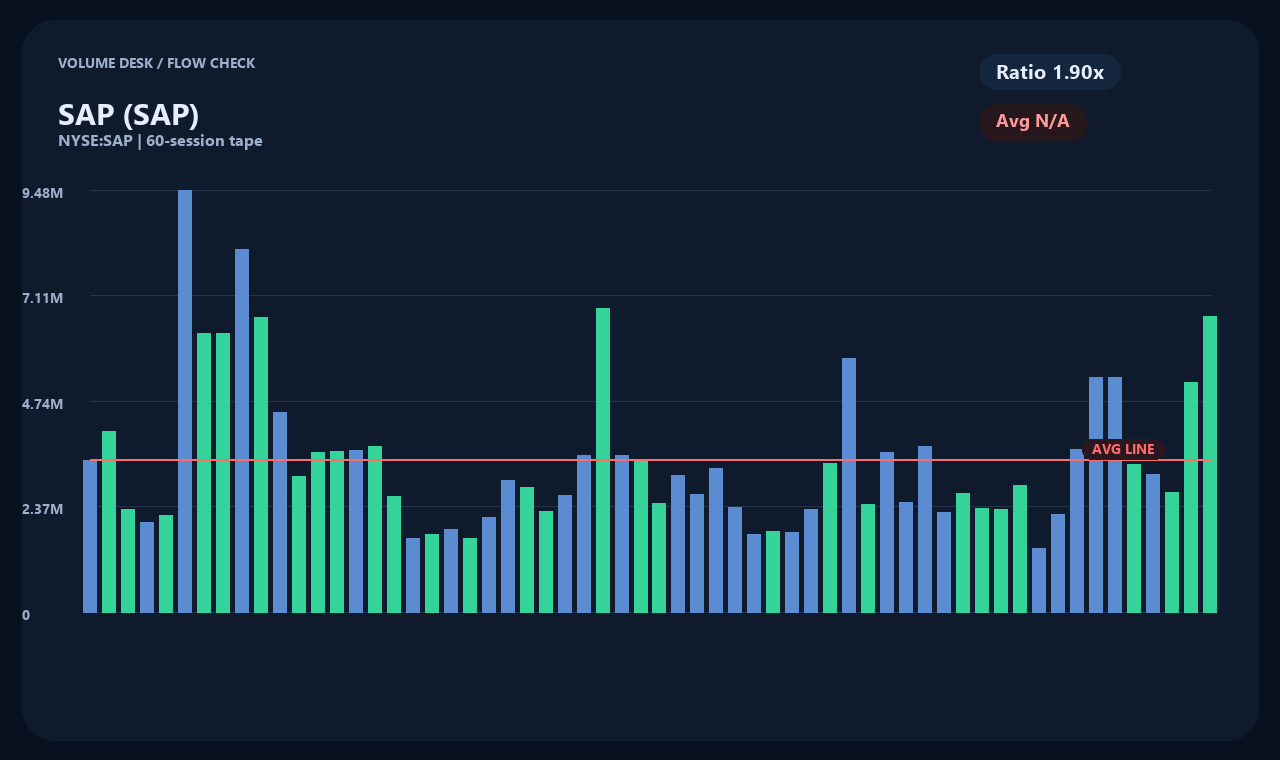
Task: Select the VOLUME DESK / FLOW CHECK header
Action: point(157,63)
